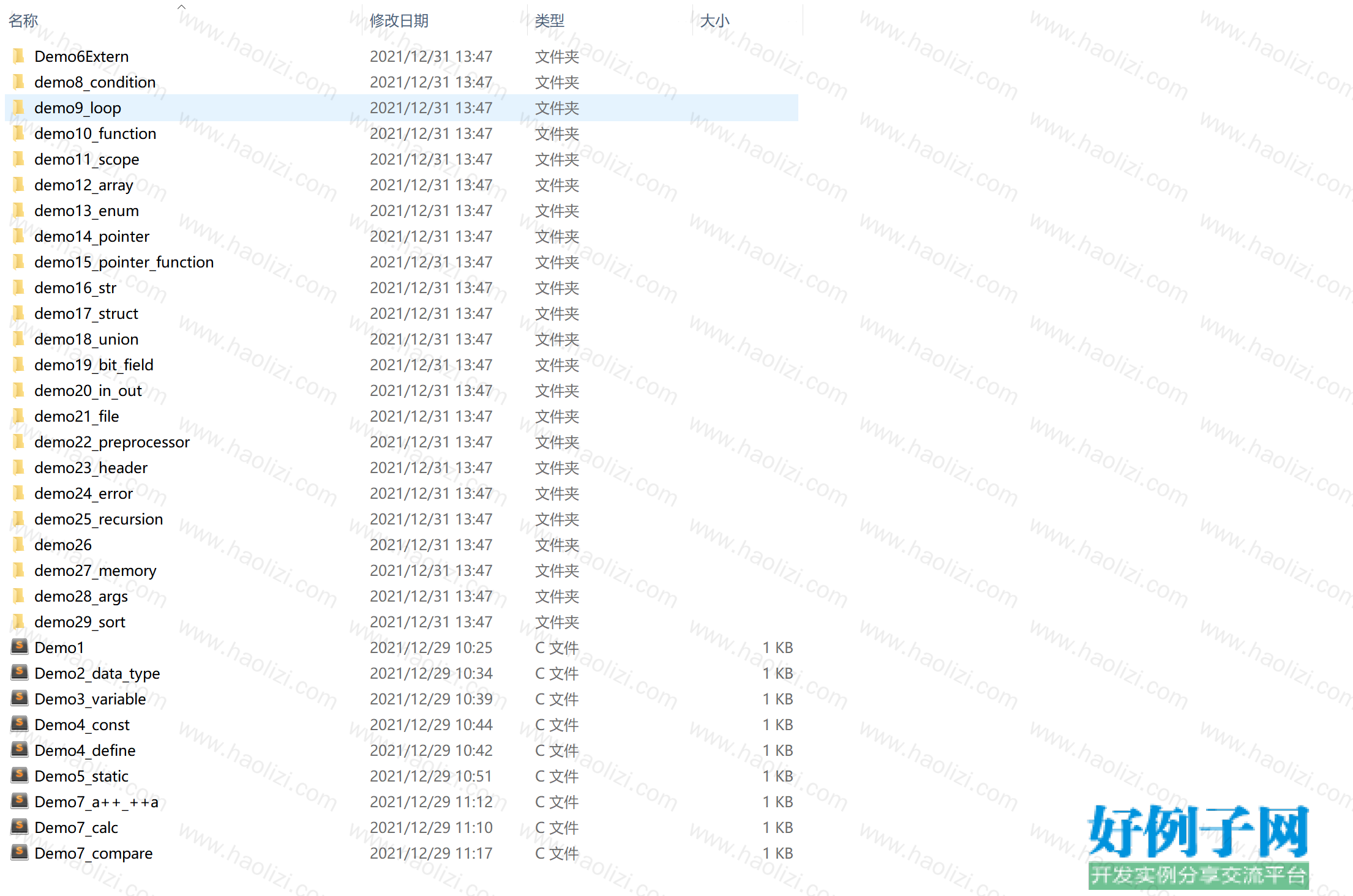This screenshot has height=896, width=1353.
Task: Click the 2021/12/29 10:25 date of Demo1
Action: click(x=431, y=648)
